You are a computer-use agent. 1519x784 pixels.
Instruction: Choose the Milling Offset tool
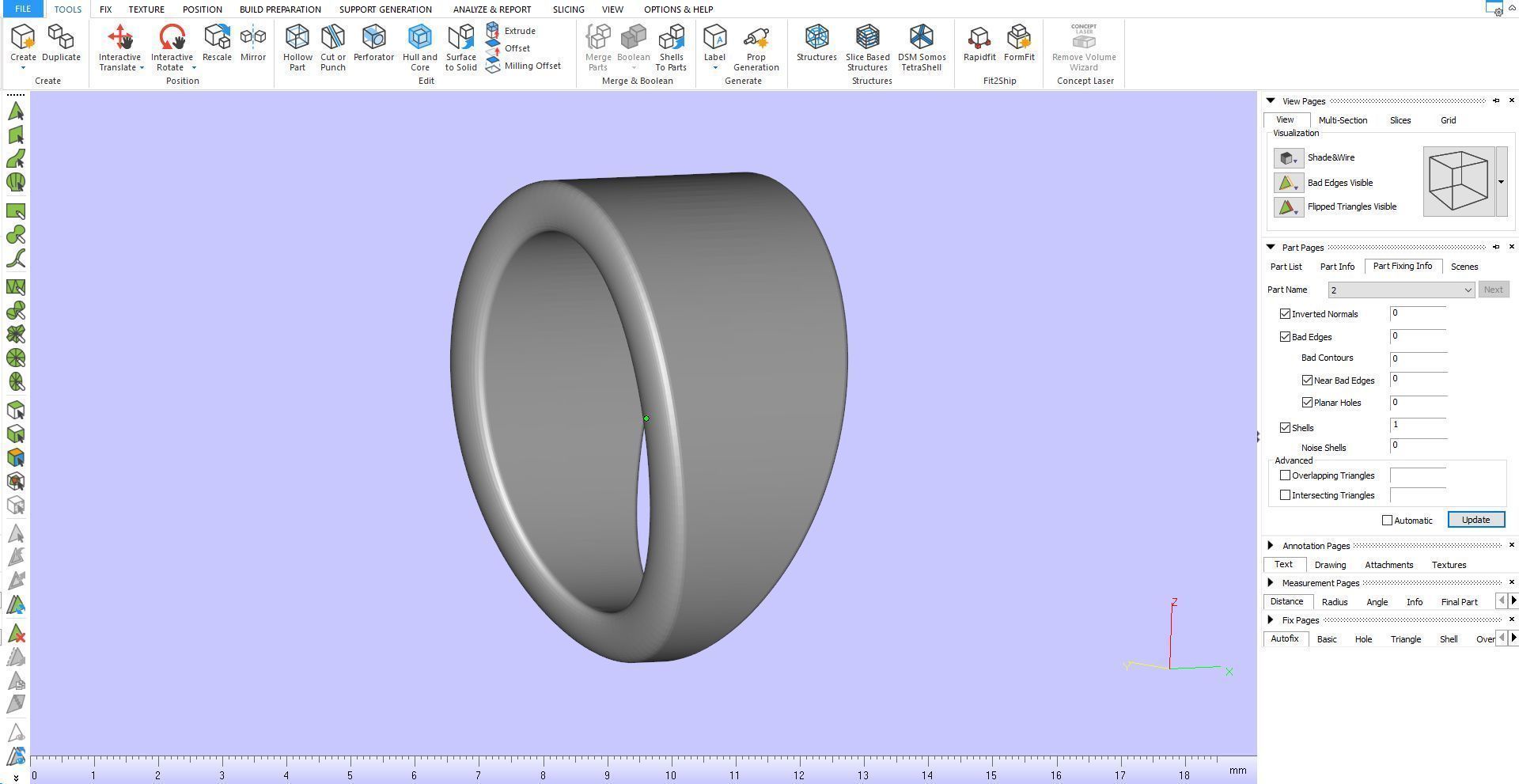[524, 66]
